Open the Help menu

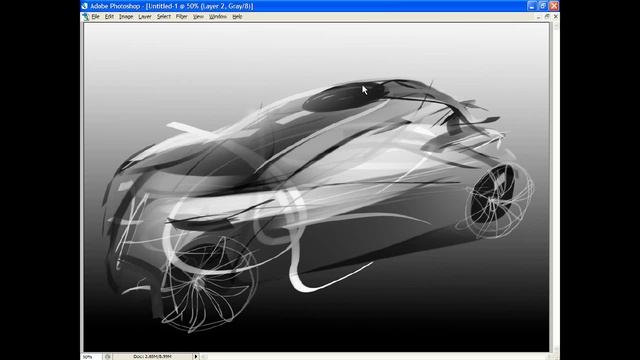[237, 17]
